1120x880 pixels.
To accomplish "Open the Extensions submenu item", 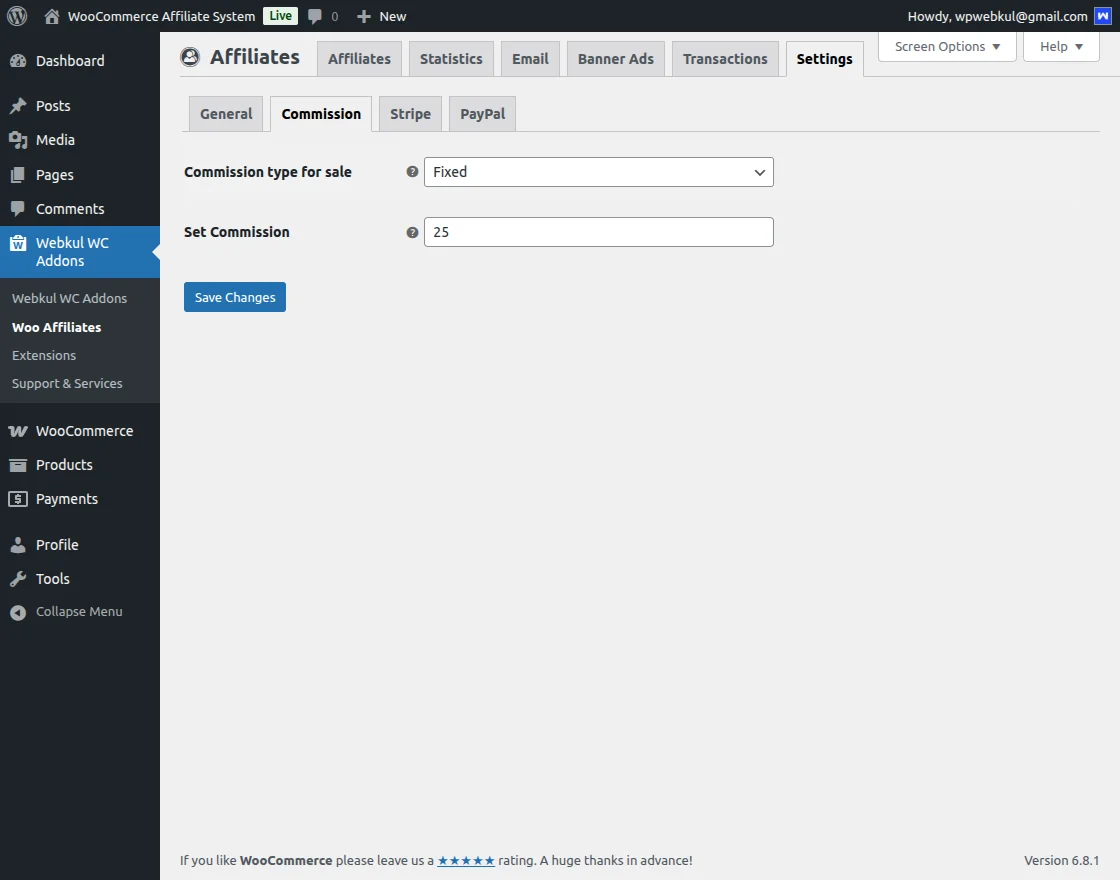I will tap(44, 355).
